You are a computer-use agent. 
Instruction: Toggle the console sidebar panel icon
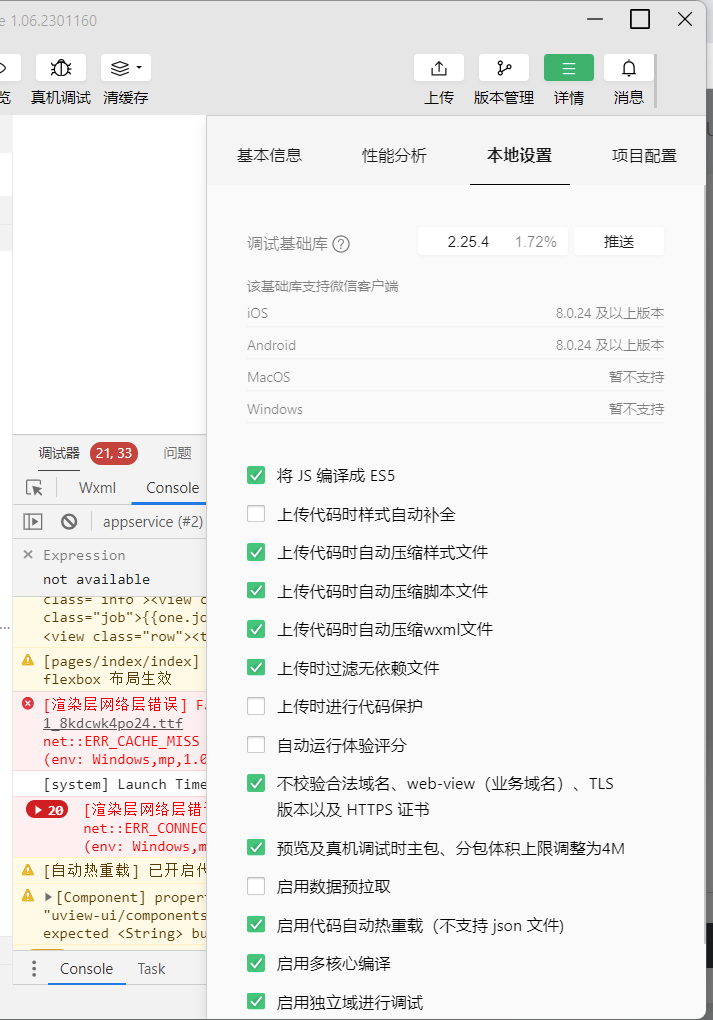[33, 522]
